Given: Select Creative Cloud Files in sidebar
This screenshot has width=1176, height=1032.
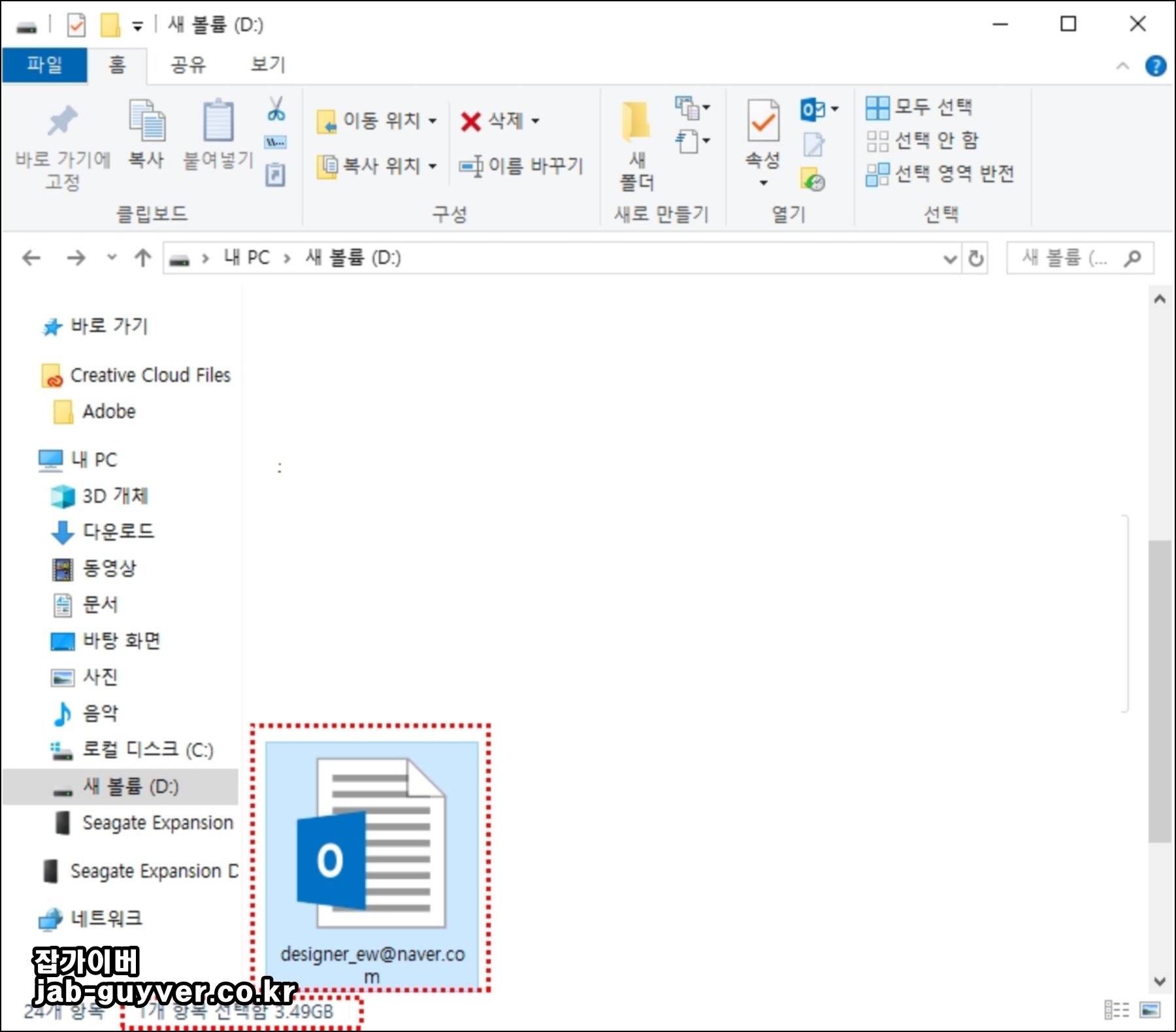Looking at the screenshot, I should coord(136,376).
